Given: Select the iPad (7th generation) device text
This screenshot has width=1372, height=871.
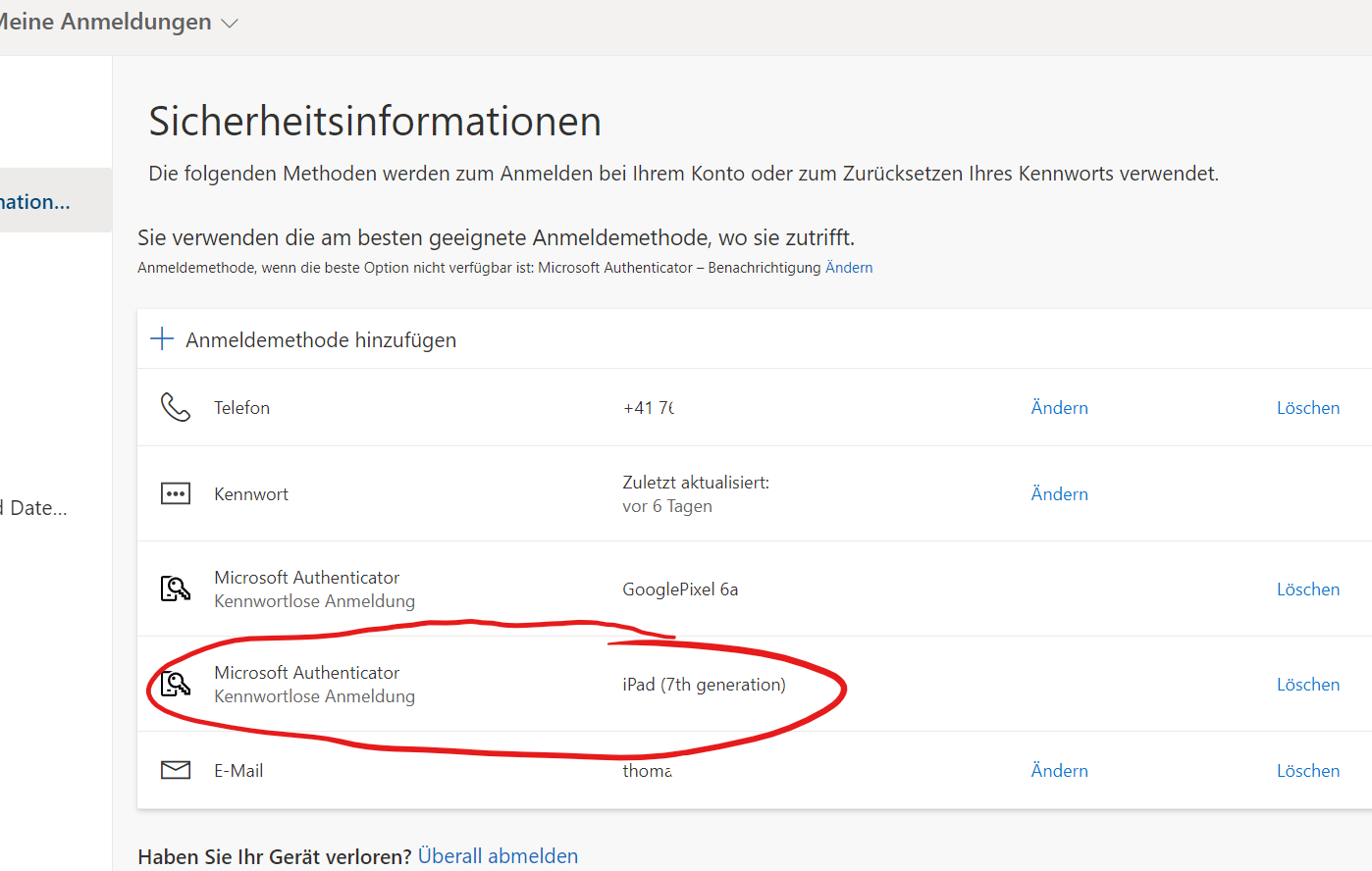Looking at the screenshot, I should point(704,685).
